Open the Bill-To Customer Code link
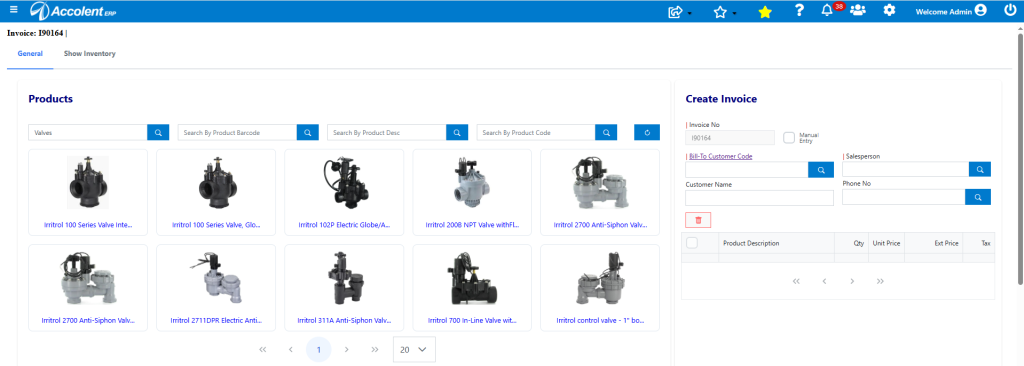The width and height of the screenshot is (1024, 366). 720,156
